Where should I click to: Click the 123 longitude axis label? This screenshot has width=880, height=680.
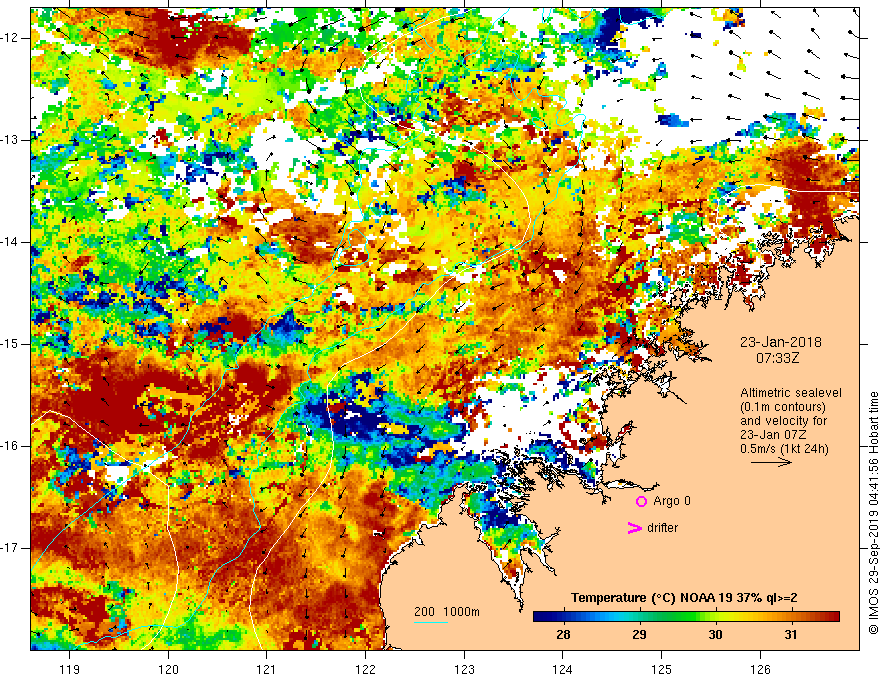[x=464, y=669]
